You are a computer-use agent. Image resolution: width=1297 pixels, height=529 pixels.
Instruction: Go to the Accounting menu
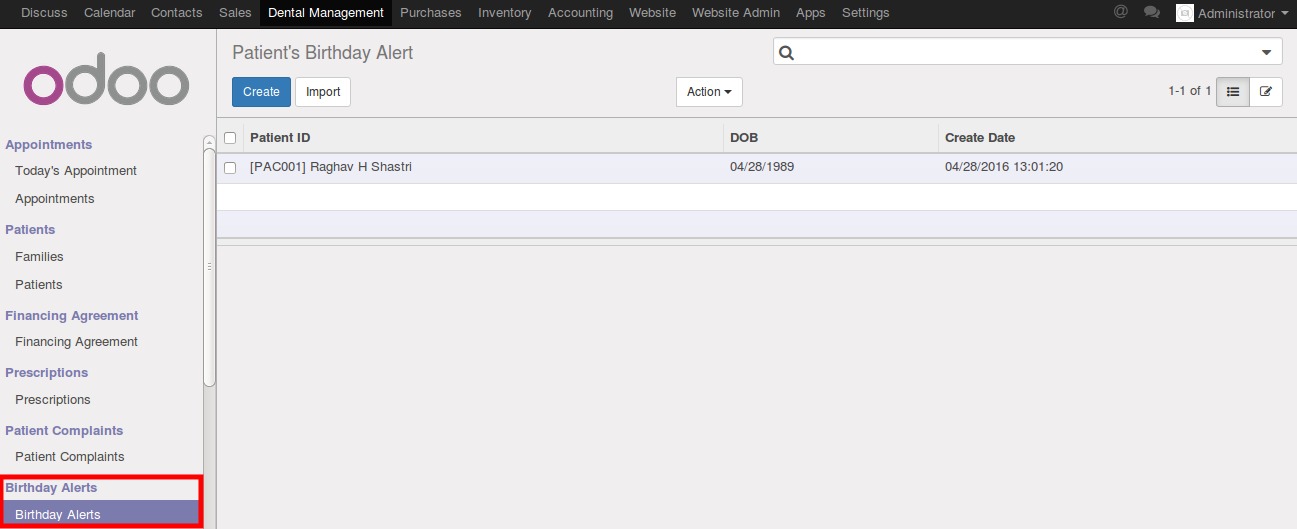pos(580,13)
